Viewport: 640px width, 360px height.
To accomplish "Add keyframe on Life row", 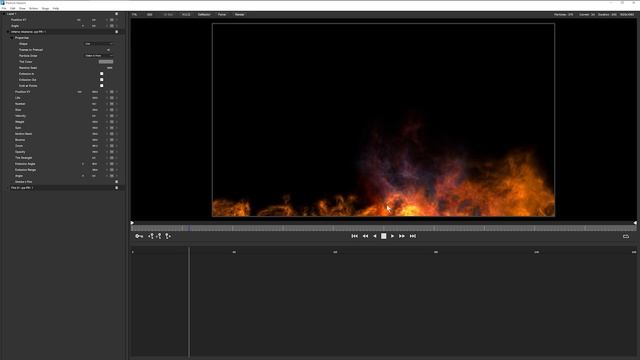I will pyautogui.click(x=111, y=98).
